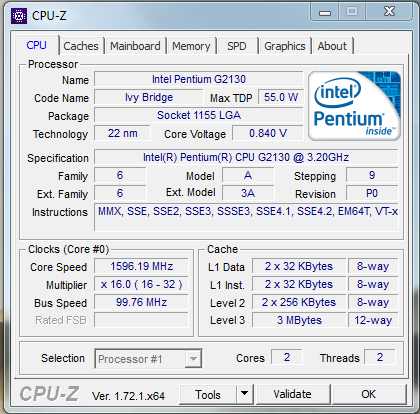
Task: Click the L1 Data size 2 x 32 KBytes
Action: (299, 266)
